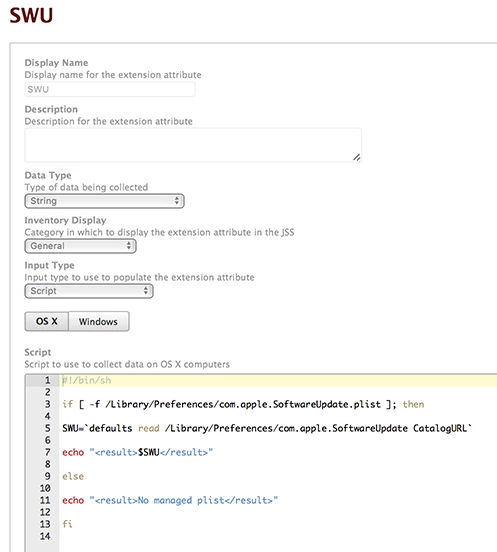Click the 'Display Name' field label

(x=56, y=63)
